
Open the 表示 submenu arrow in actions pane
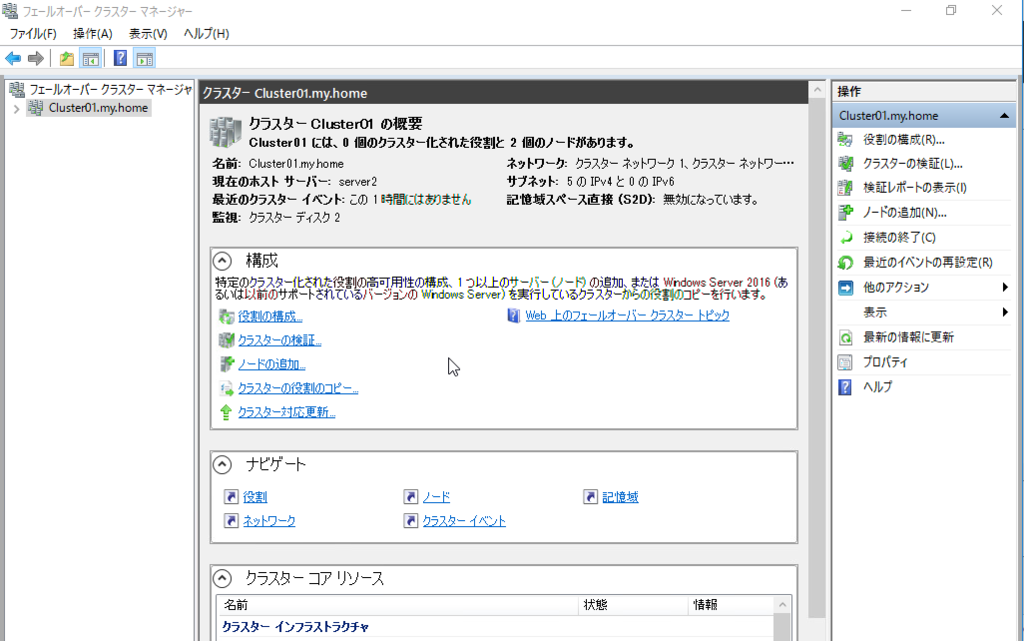click(1005, 313)
